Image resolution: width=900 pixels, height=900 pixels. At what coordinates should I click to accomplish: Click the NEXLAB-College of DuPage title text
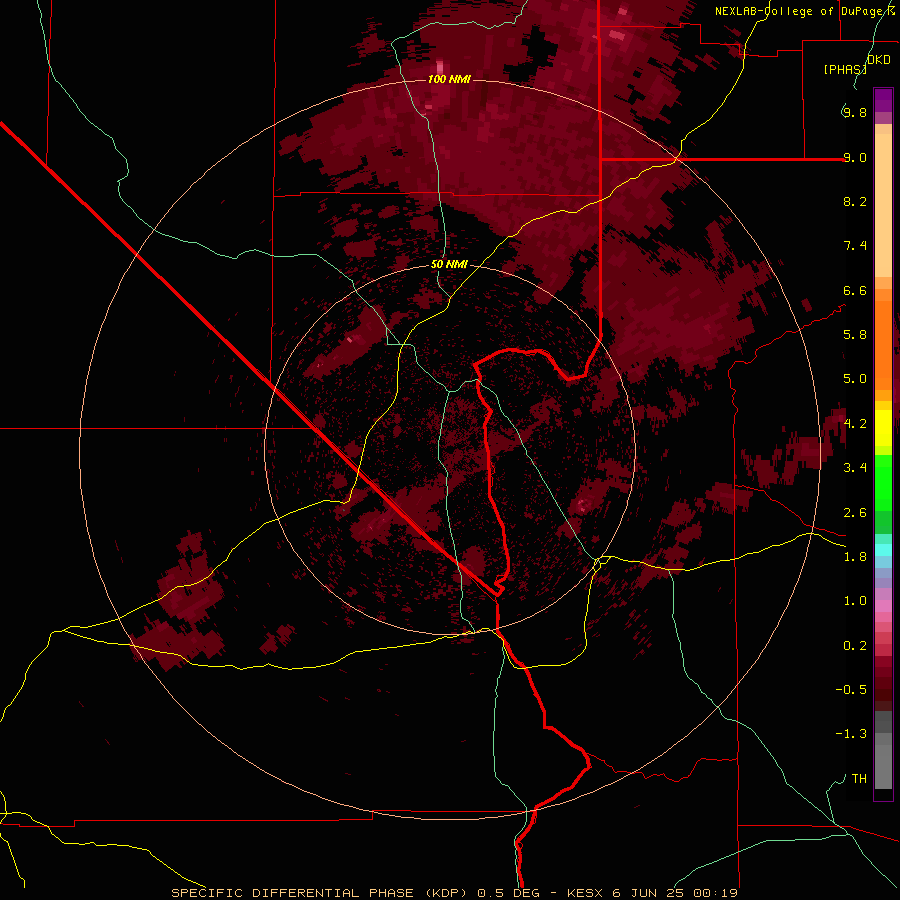tap(800, 11)
